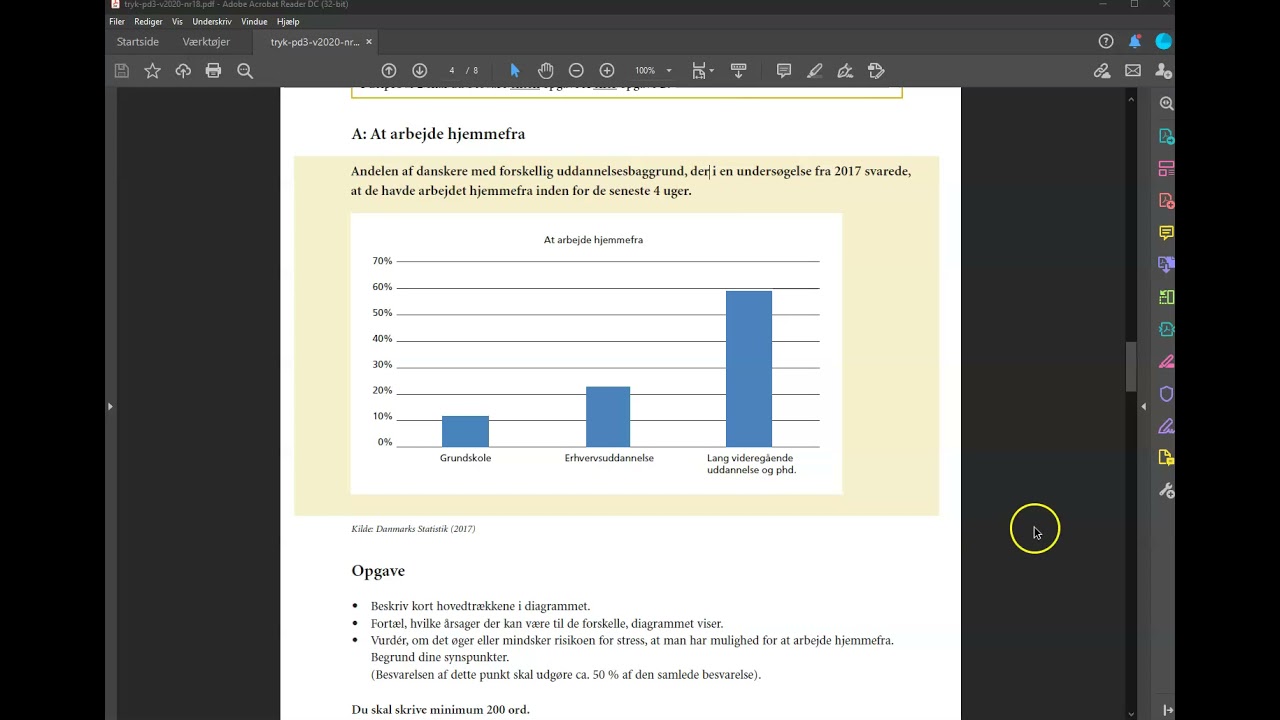Open teal Scan and OCR tool
The width and height of the screenshot is (1280, 720).
click(1166, 329)
